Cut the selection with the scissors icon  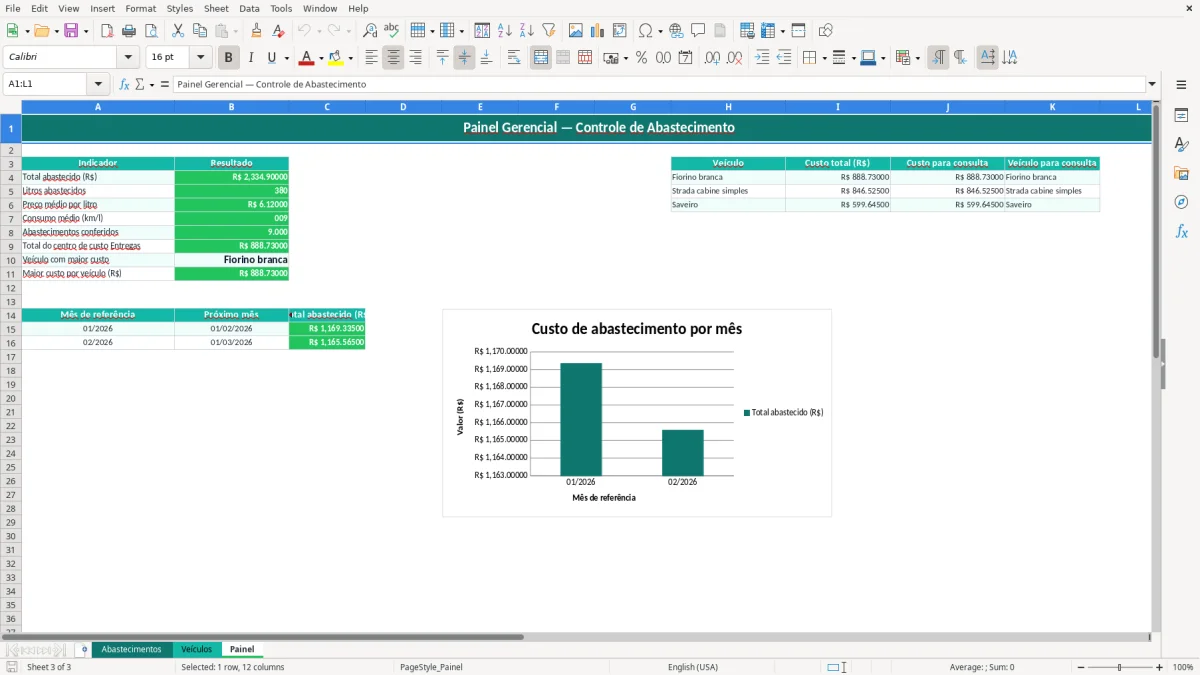178,31
